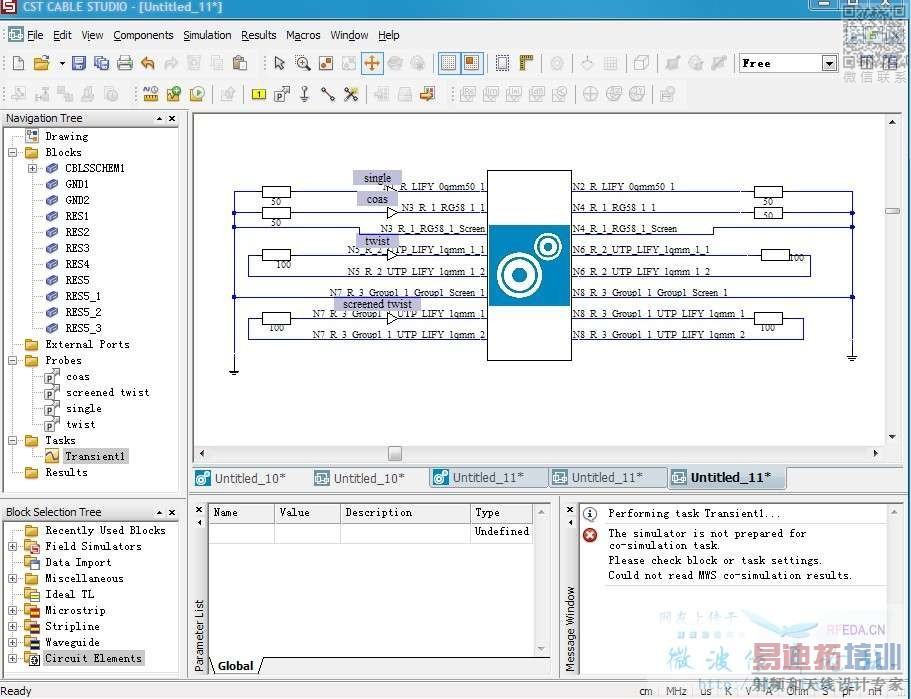The image size is (911, 699).
Task: Click the Print icon
Action: pyautogui.click(x=124, y=63)
